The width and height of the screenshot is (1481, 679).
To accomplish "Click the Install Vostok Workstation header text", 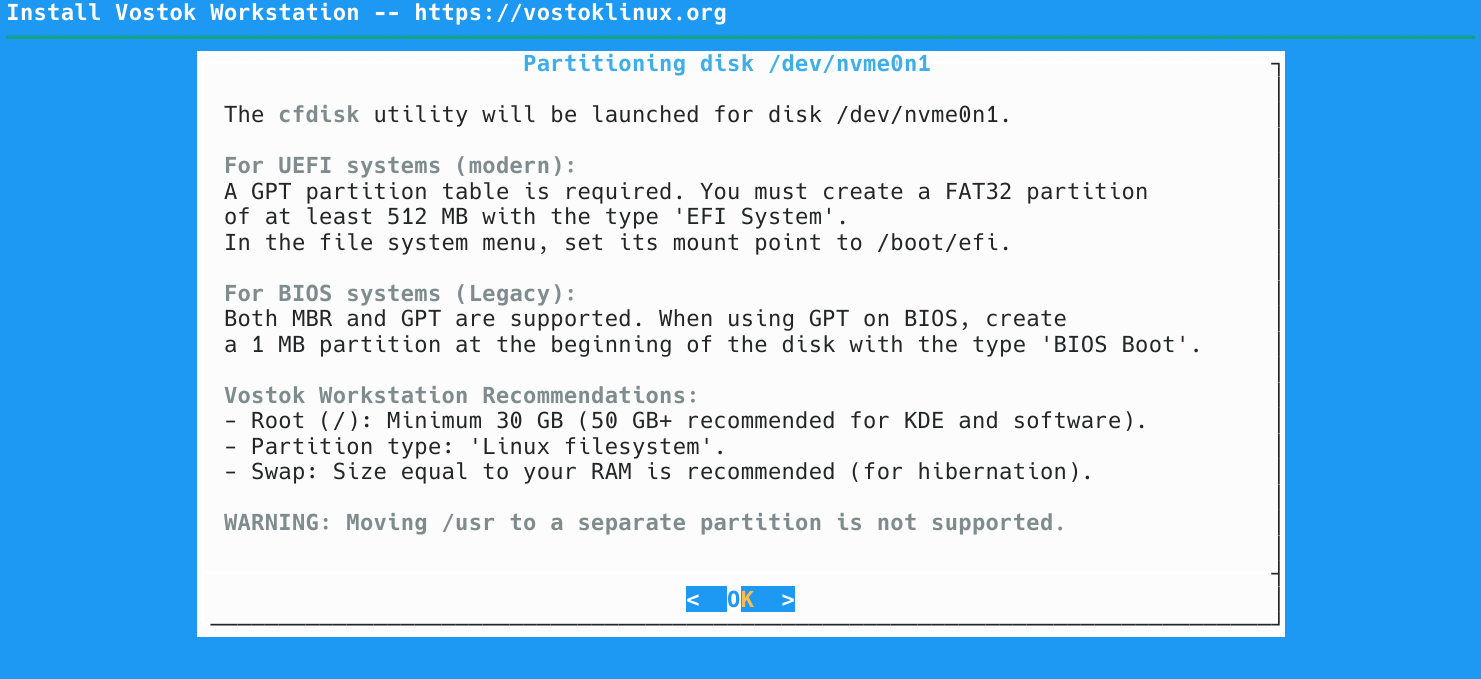I will click(x=183, y=14).
